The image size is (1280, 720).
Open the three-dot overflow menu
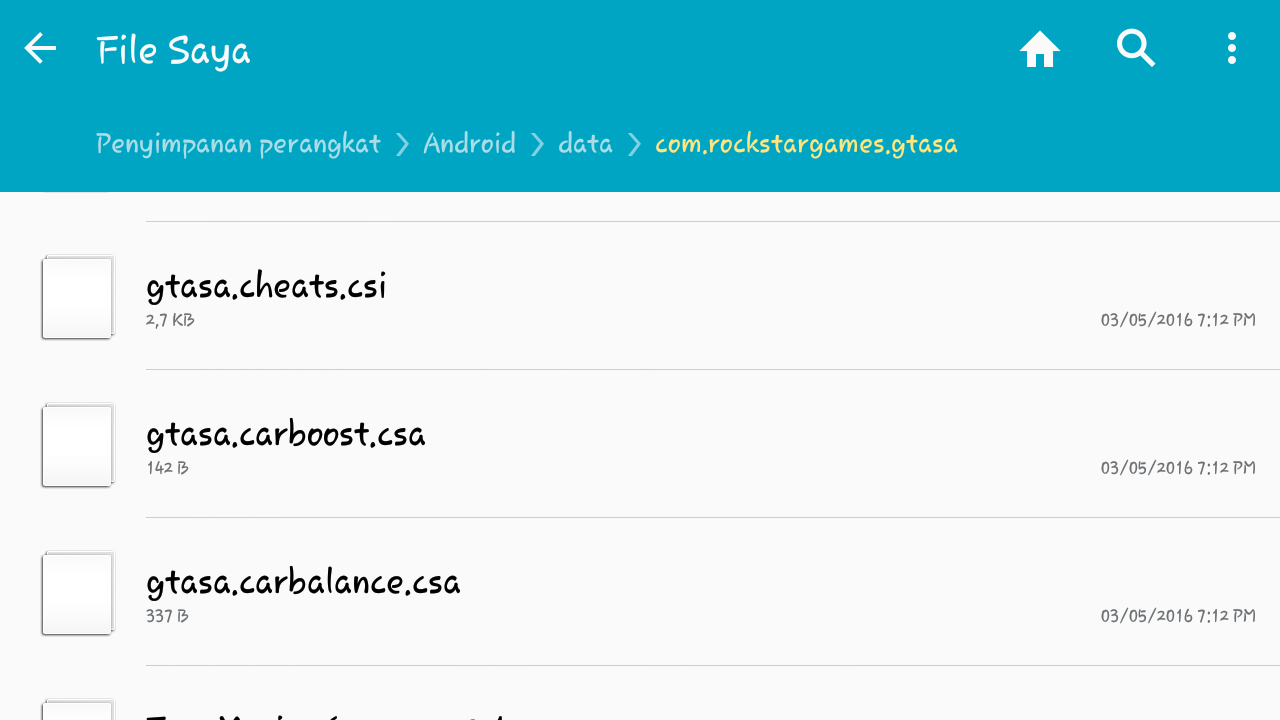click(x=1232, y=48)
